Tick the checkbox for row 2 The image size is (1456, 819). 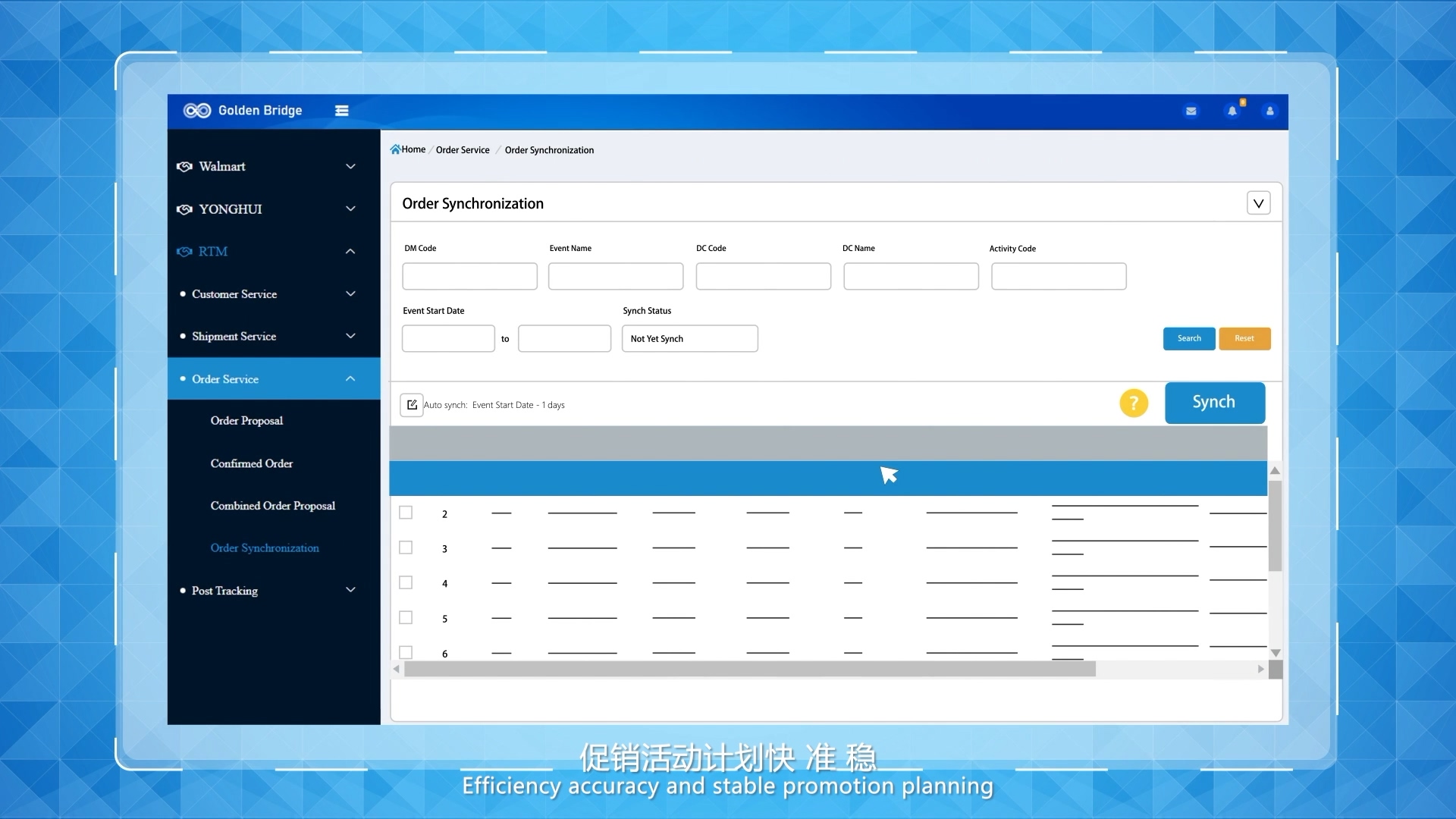point(406,513)
